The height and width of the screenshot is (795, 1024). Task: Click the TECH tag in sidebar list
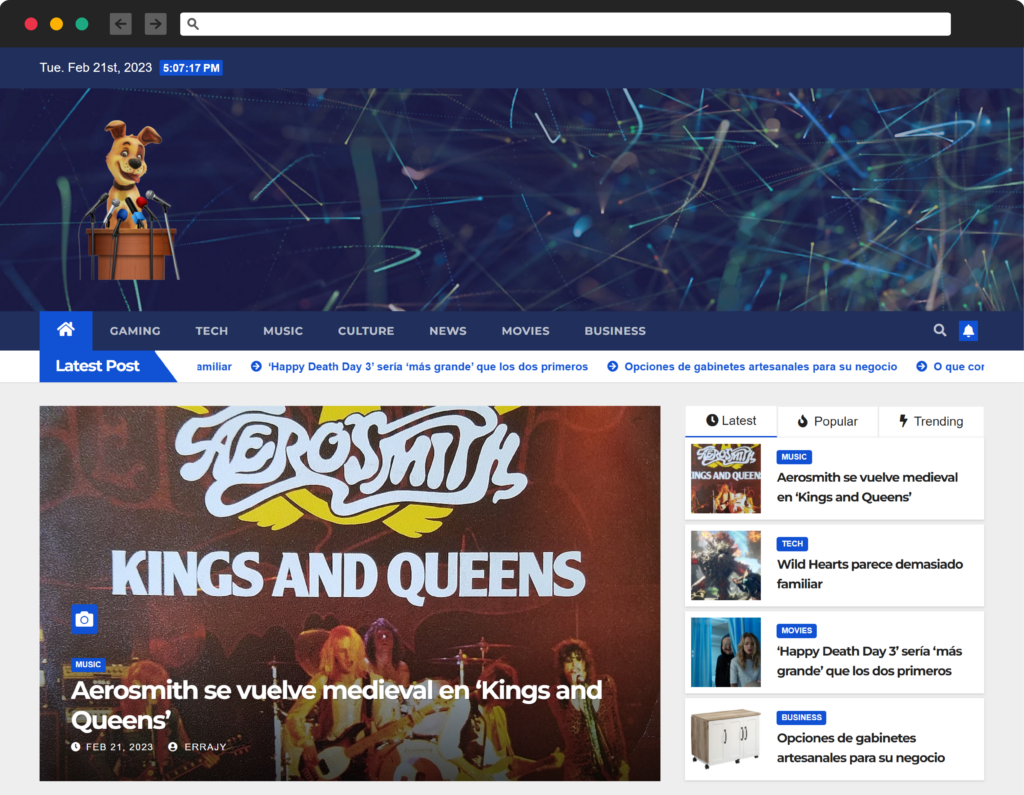(792, 544)
